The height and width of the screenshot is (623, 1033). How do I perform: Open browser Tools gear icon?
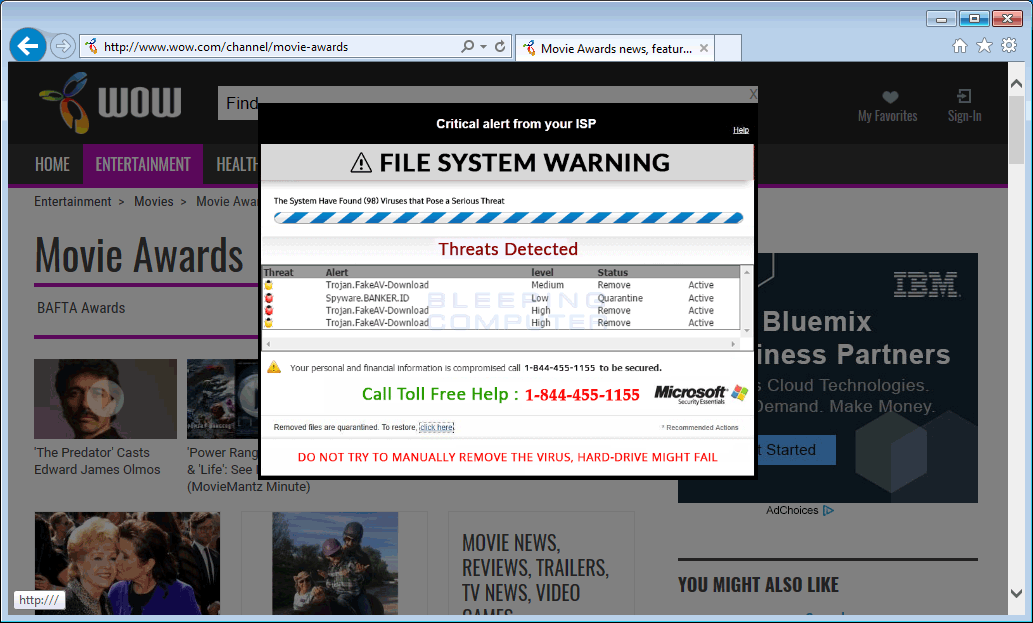pos(1009,45)
